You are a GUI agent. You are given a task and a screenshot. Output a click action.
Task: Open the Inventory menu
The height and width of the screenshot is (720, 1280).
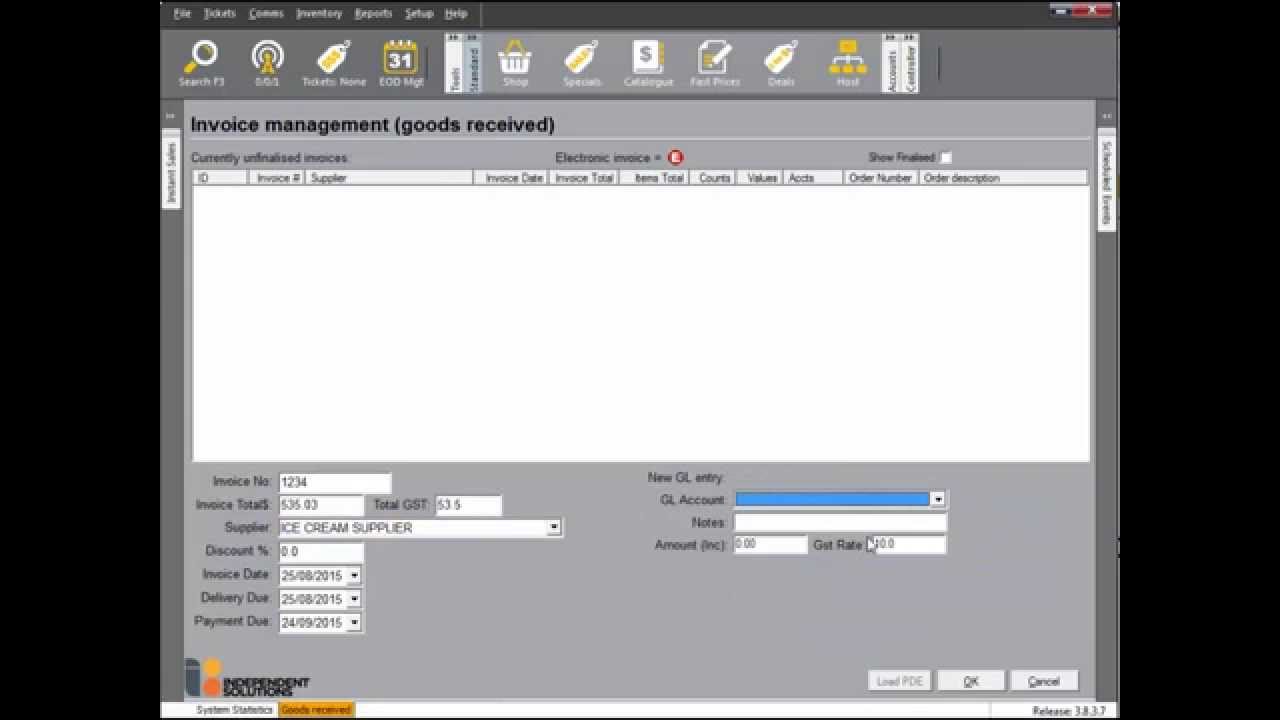click(x=319, y=13)
